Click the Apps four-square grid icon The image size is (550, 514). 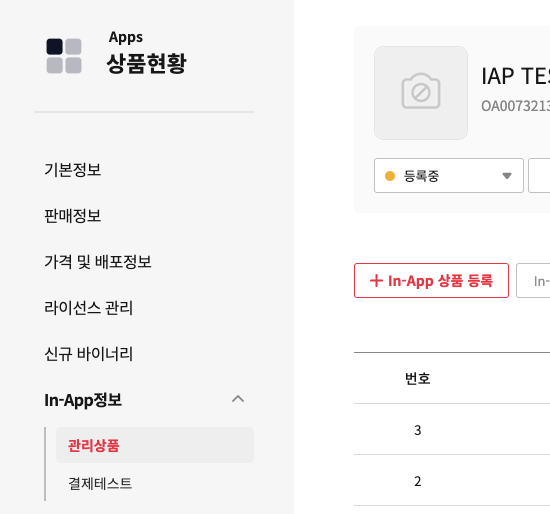64,56
